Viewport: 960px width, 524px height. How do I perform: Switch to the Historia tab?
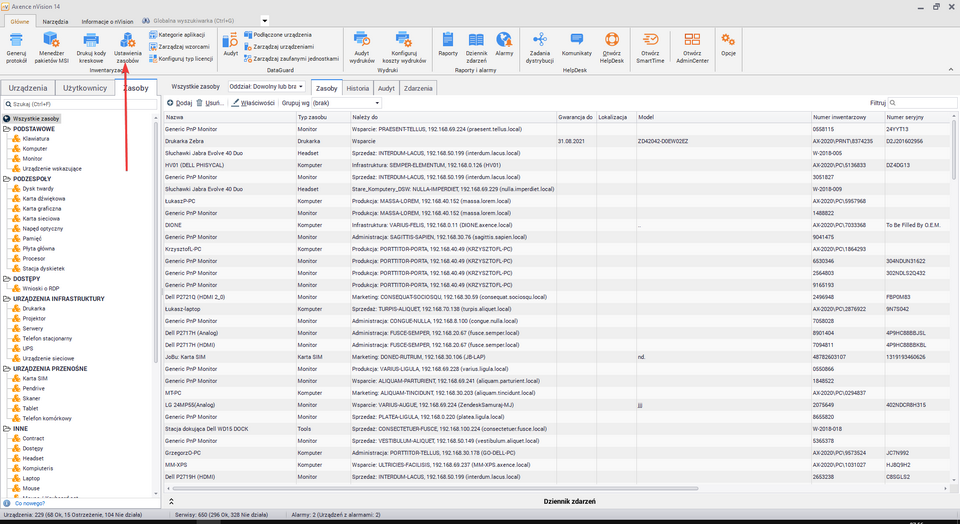(x=357, y=88)
